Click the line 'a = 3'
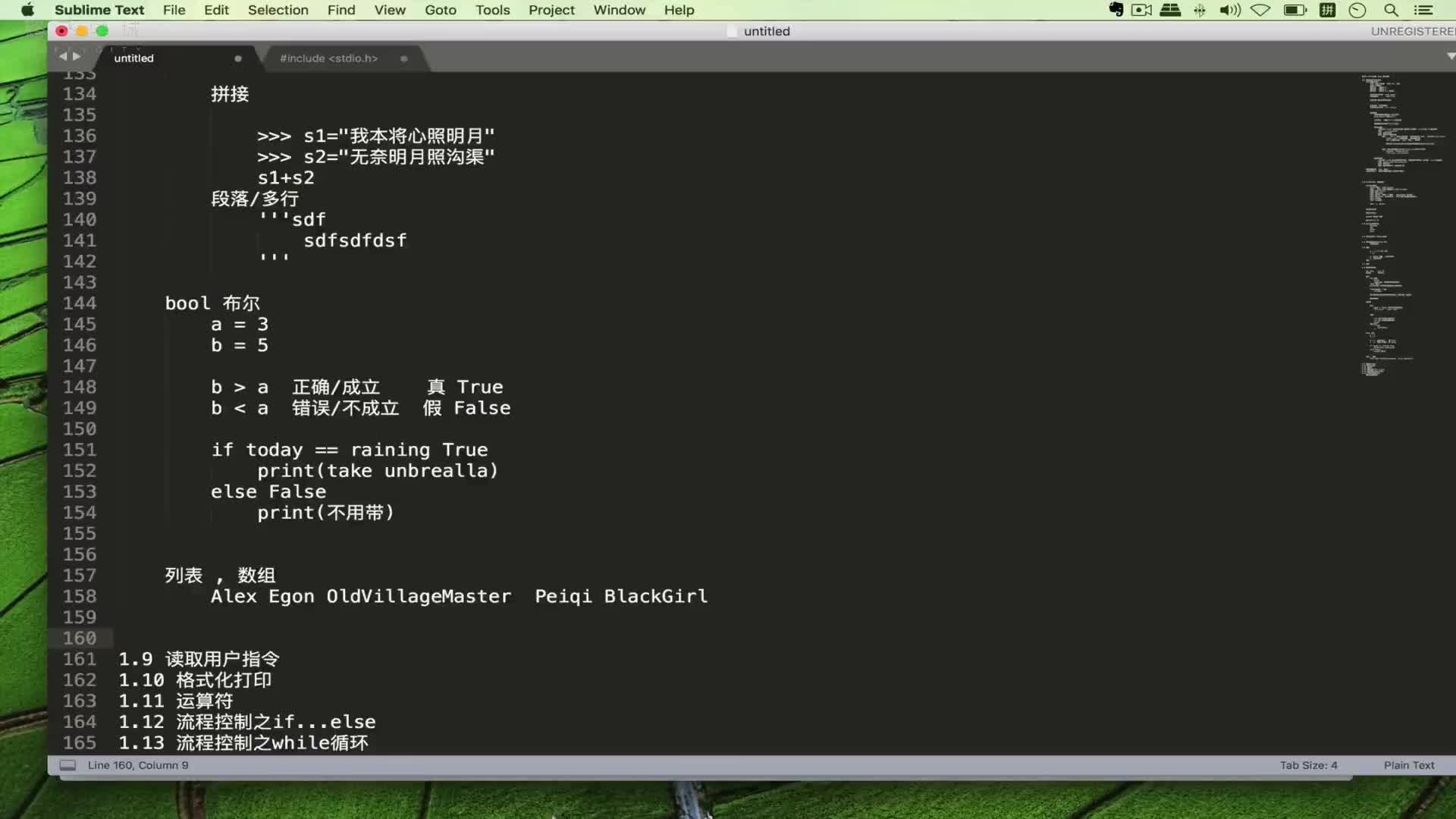Screen dimensions: 1456x819 (240, 325)
